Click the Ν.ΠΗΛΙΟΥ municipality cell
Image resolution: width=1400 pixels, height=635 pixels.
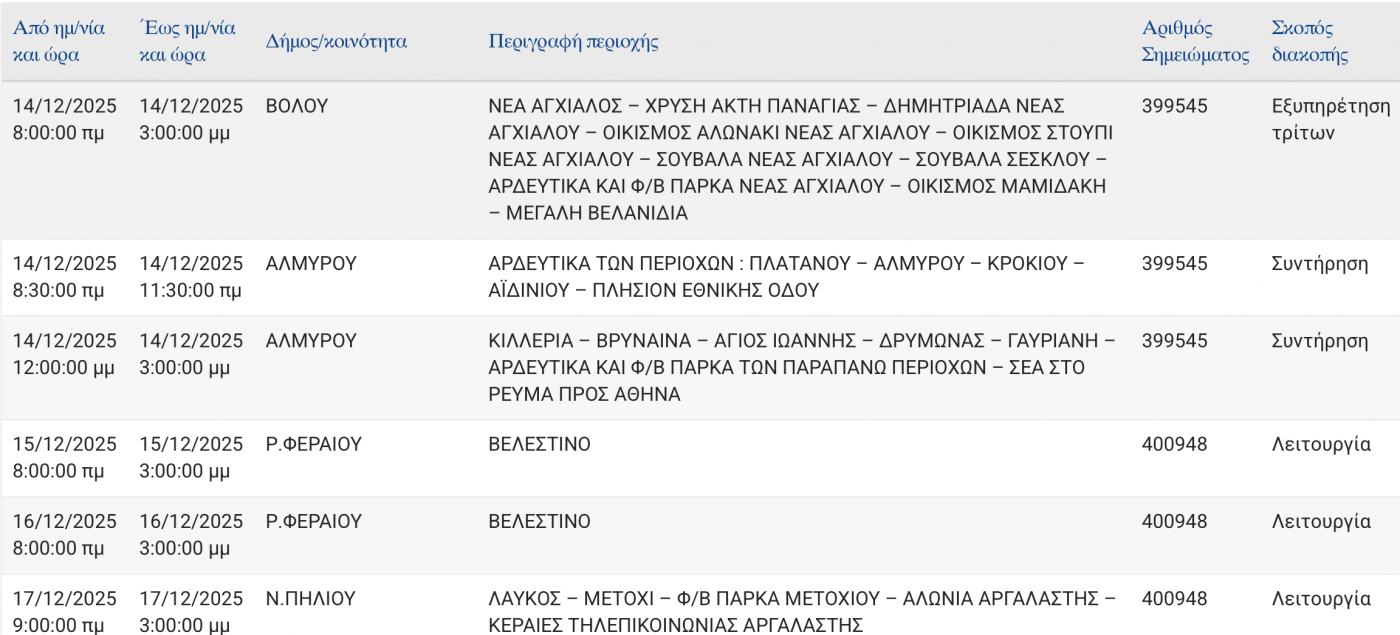click(x=310, y=599)
